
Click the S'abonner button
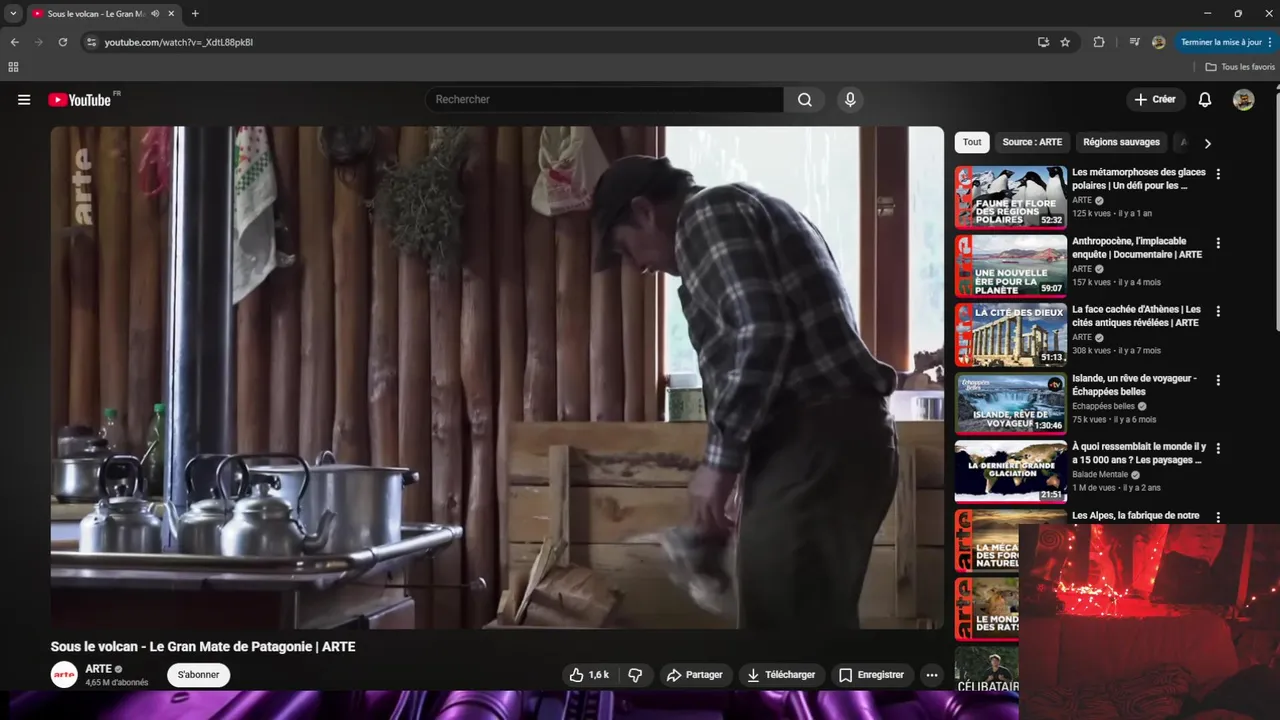[198, 675]
